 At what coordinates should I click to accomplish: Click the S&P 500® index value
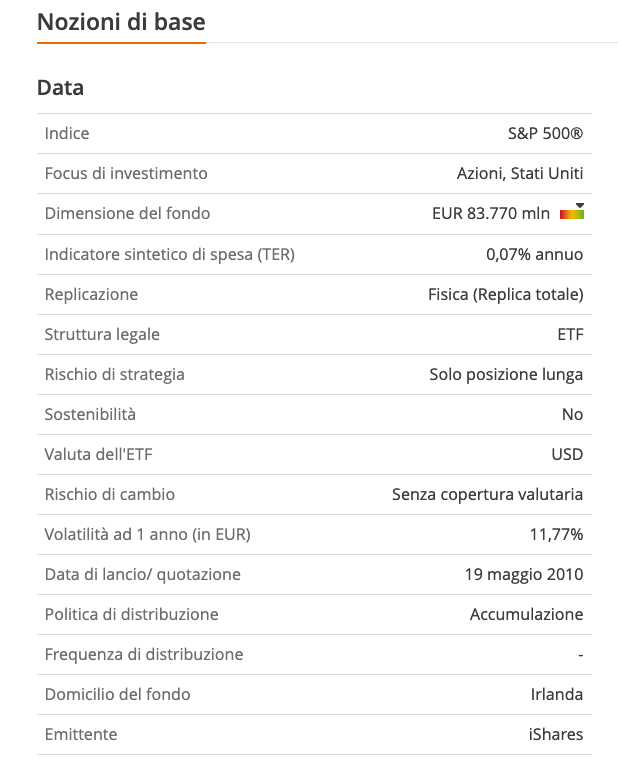click(x=545, y=133)
